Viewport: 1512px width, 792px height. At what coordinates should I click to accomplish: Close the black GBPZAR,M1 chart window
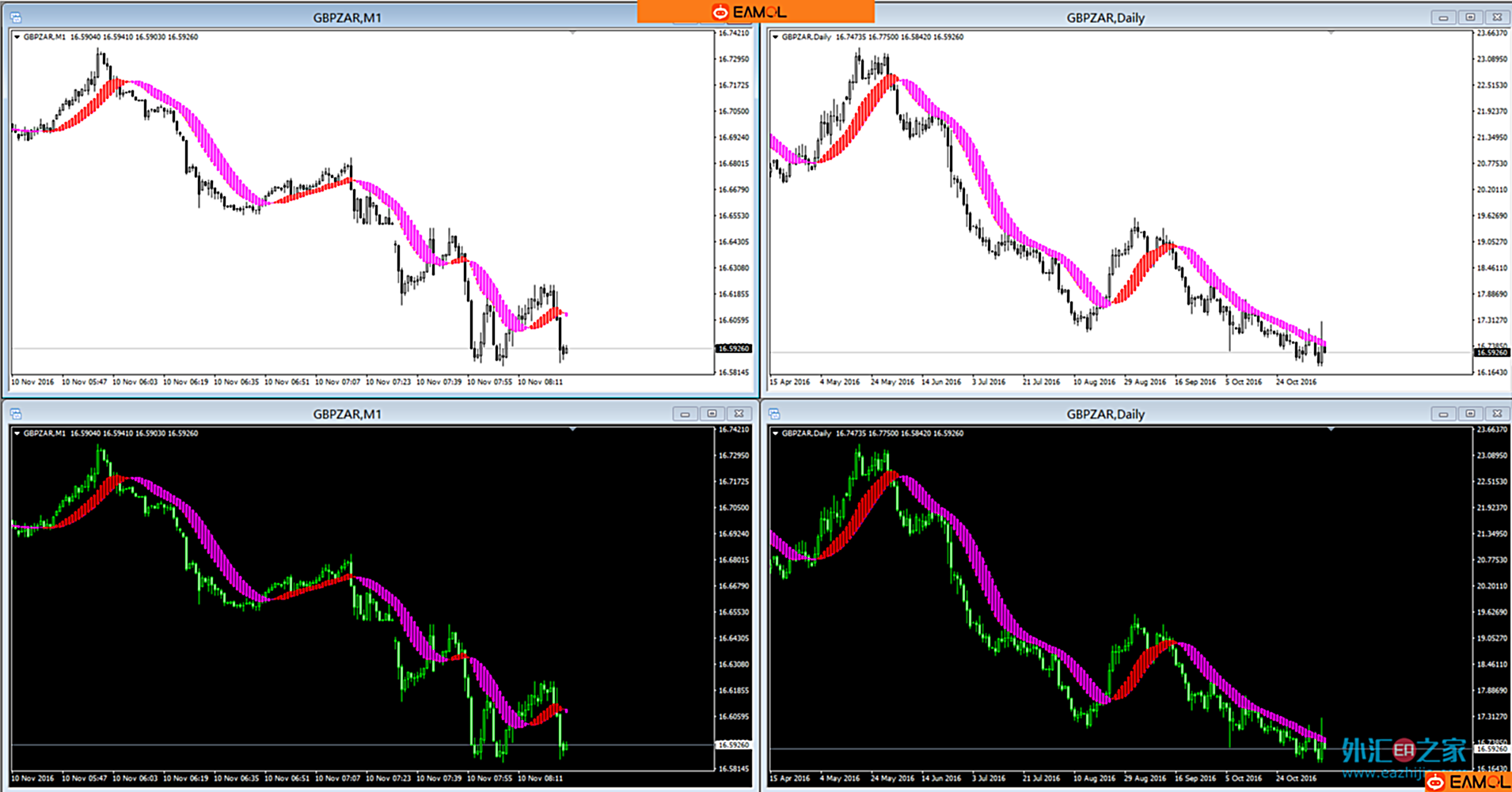coord(739,414)
